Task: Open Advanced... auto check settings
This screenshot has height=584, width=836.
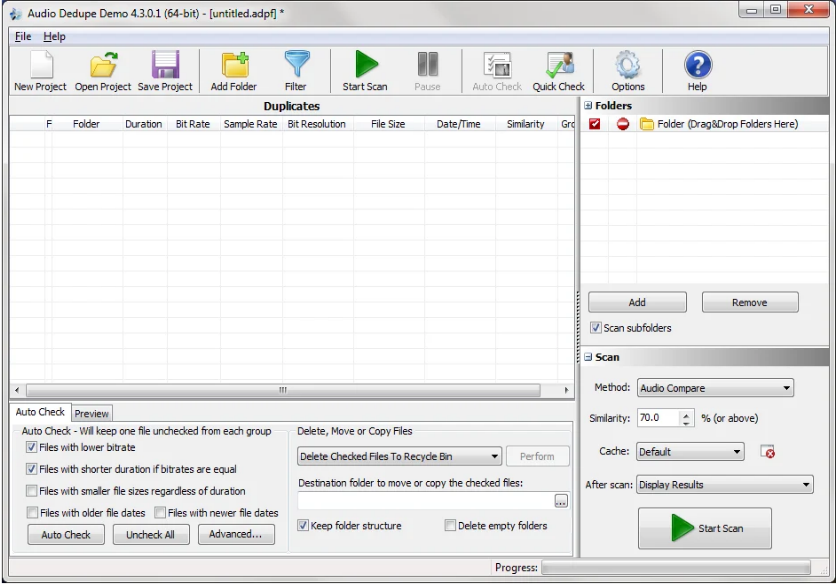Action: (x=236, y=534)
